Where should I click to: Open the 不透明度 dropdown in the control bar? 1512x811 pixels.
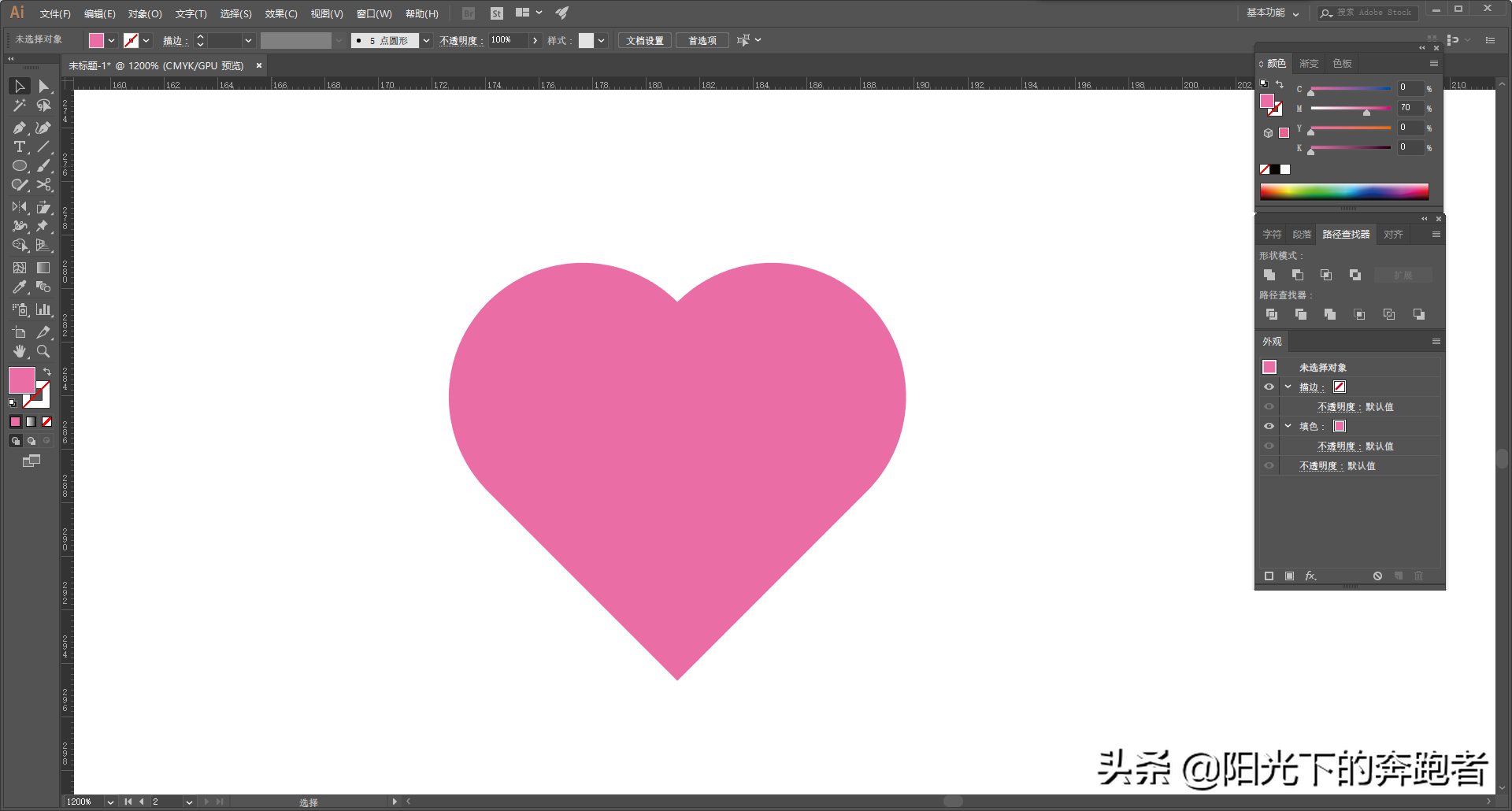click(535, 40)
